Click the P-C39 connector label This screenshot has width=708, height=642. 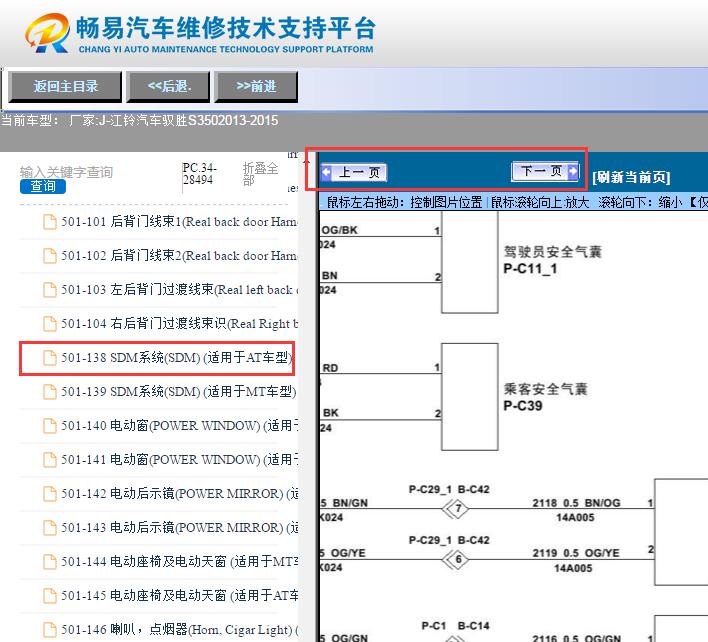(x=523, y=406)
